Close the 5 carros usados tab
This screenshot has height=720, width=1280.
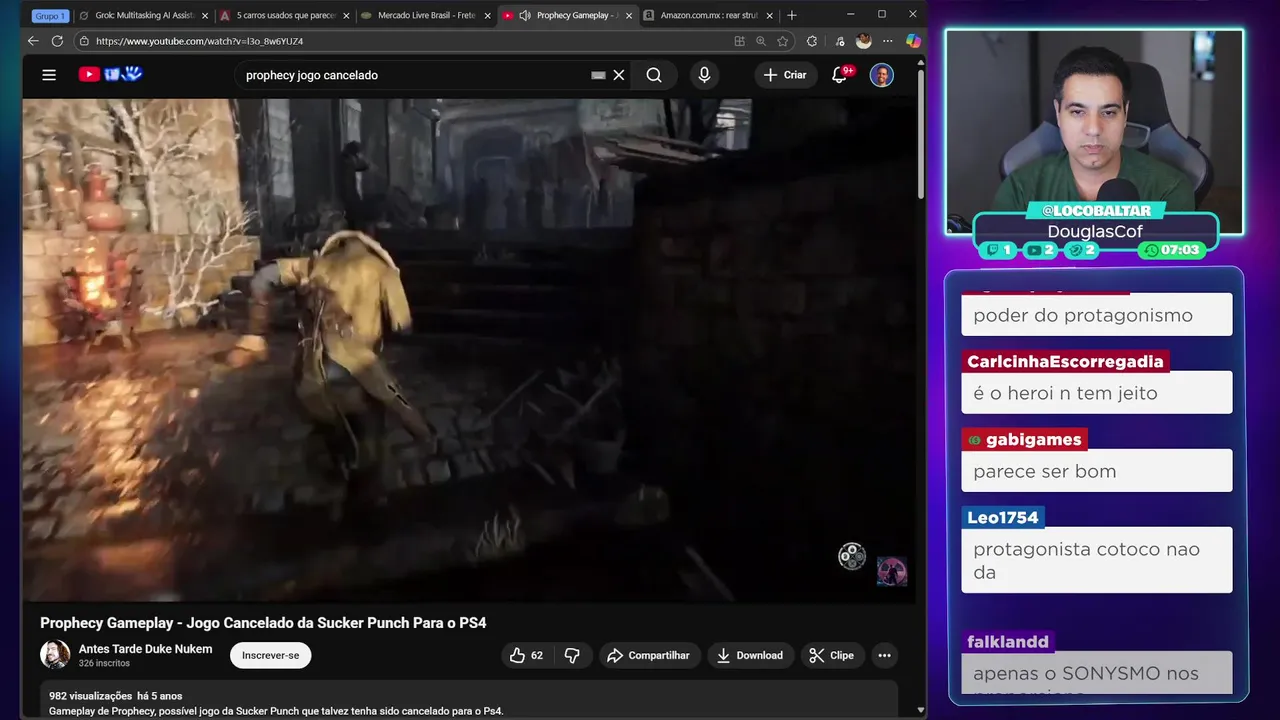tap(346, 15)
